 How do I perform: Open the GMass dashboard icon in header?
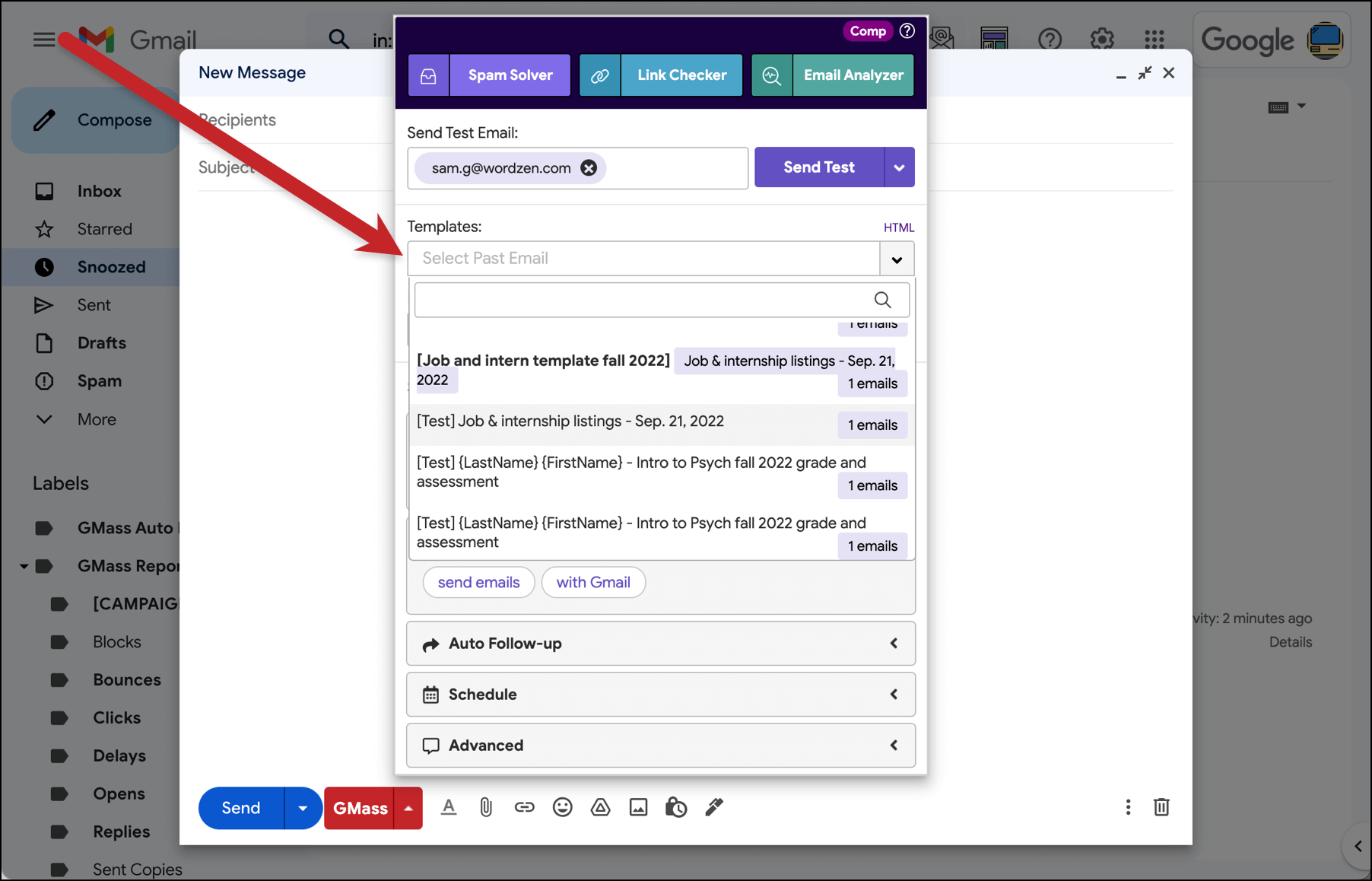coord(994,39)
